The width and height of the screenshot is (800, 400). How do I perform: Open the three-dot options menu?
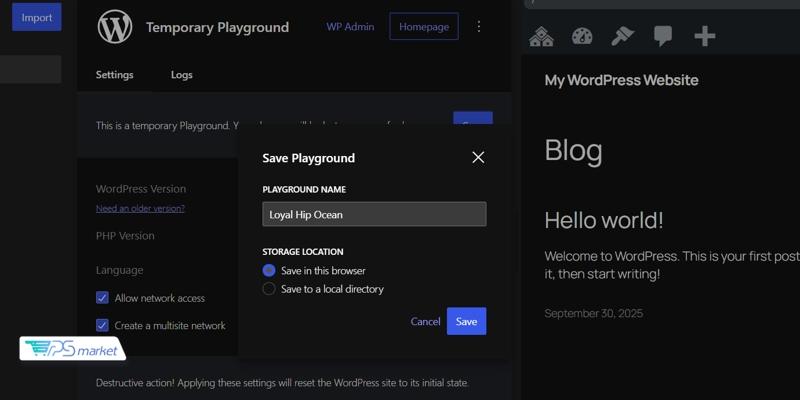(x=478, y=27)
